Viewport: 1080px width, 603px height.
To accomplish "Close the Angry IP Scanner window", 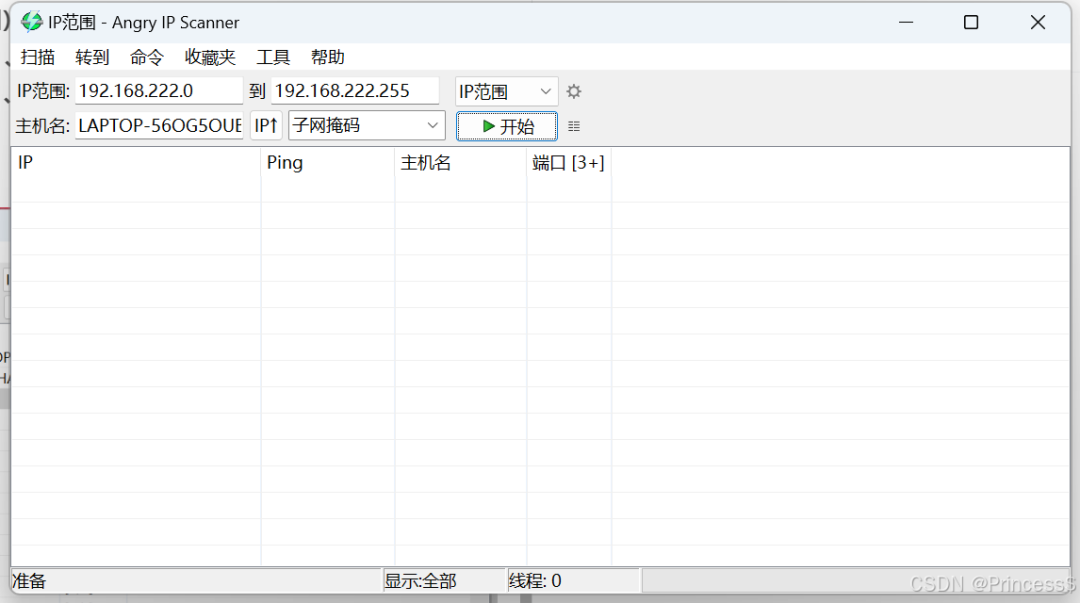I will pyautogui.click(x=1037, y=22).
